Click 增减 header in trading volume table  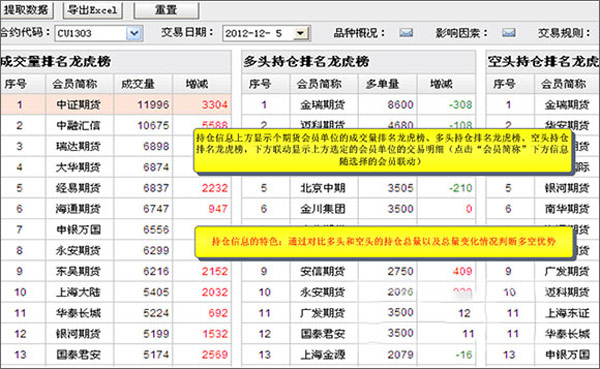[197, 84]
